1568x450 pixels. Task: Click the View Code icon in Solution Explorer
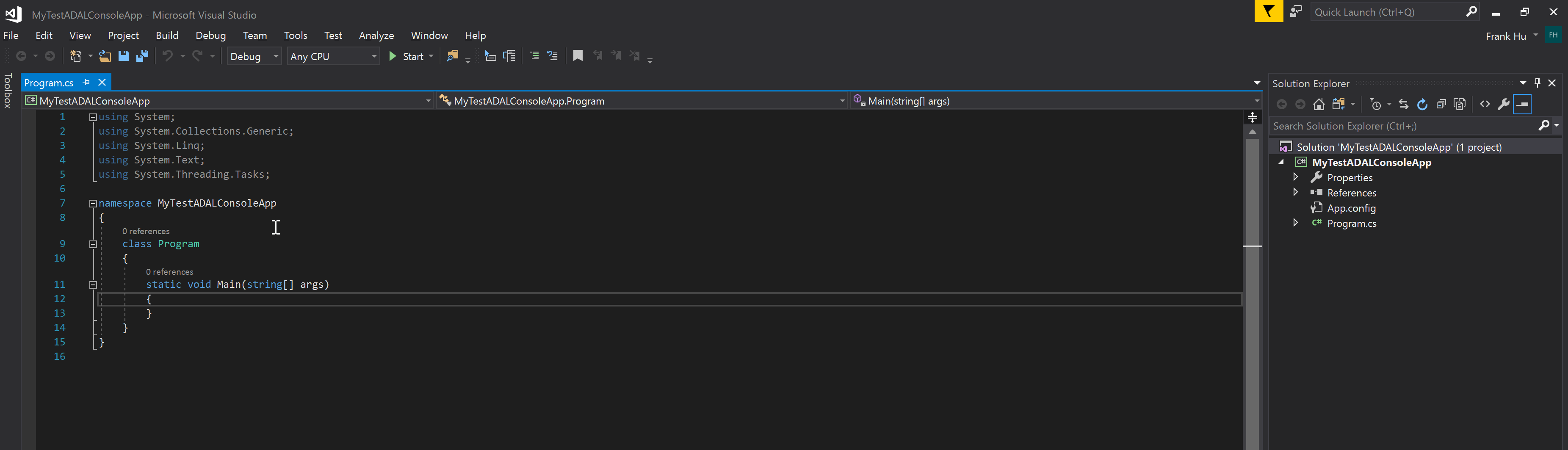[1485, 104]
